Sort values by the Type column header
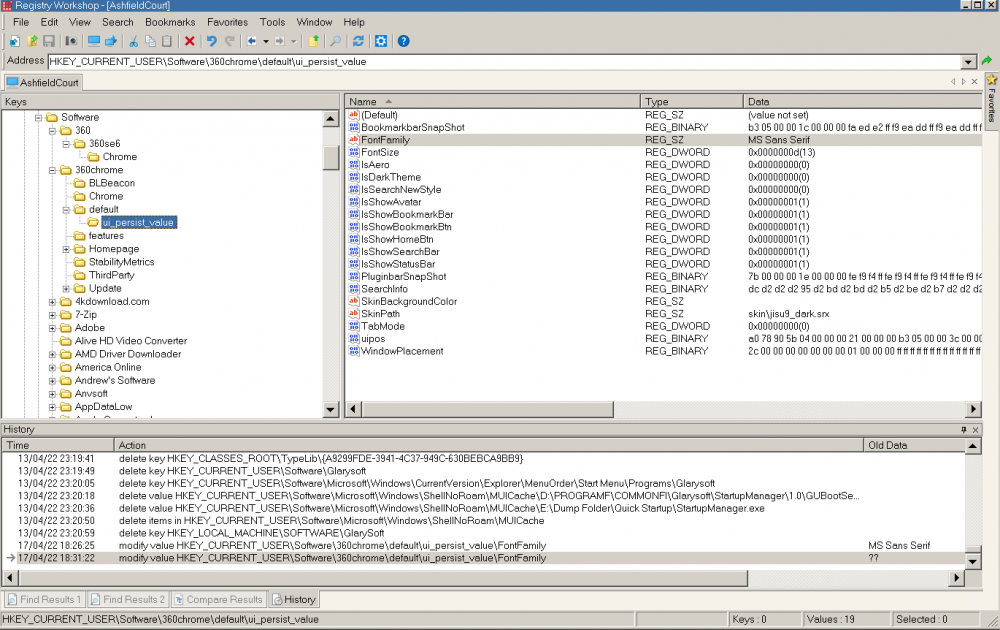 (x=690, y=102)
